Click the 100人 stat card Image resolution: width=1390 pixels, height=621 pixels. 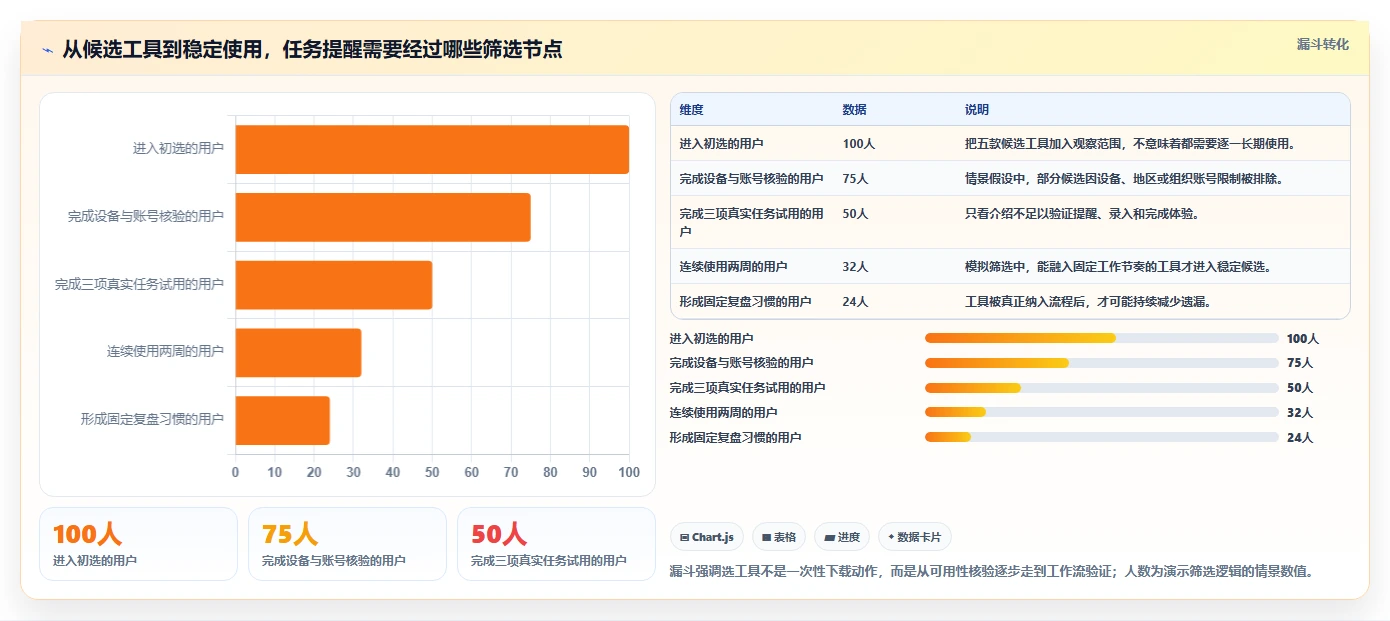click(x=138, y=544)
